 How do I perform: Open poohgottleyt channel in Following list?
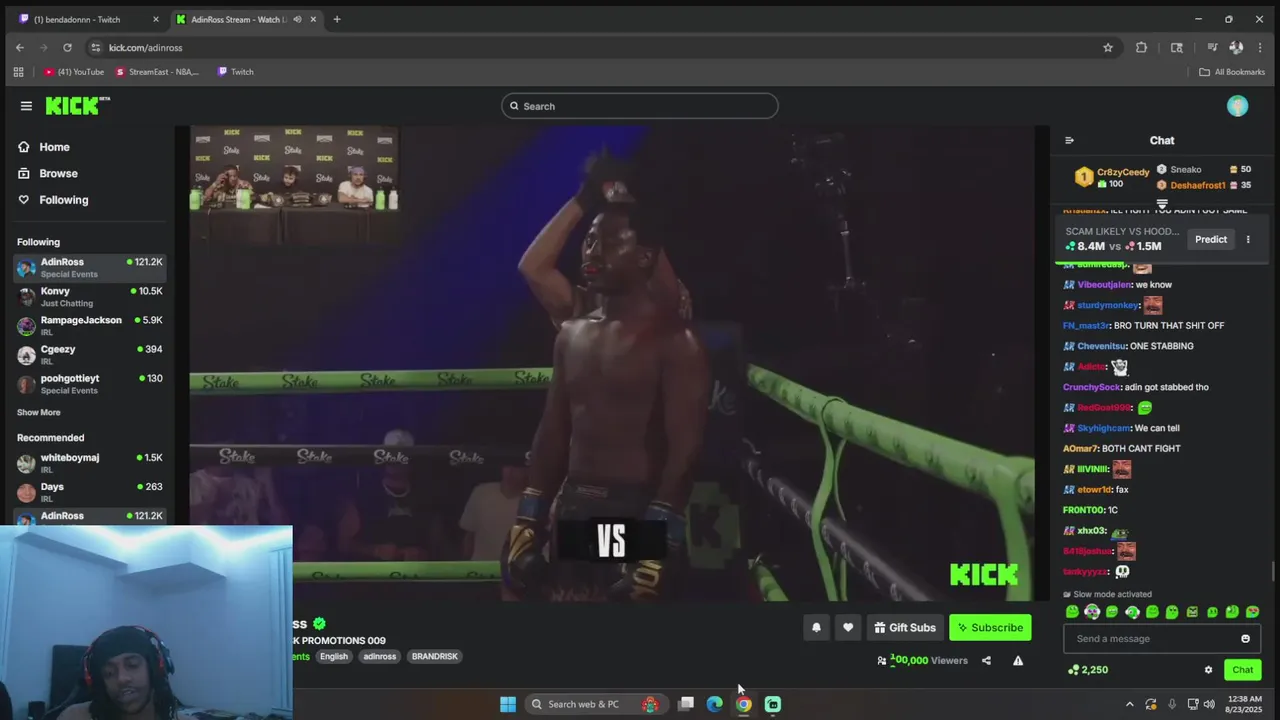90,383
